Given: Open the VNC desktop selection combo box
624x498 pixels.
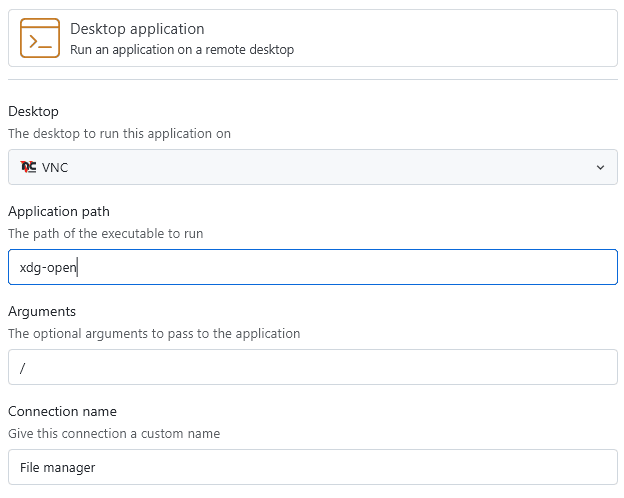Looking at the screenshot, I should (312, 167).
